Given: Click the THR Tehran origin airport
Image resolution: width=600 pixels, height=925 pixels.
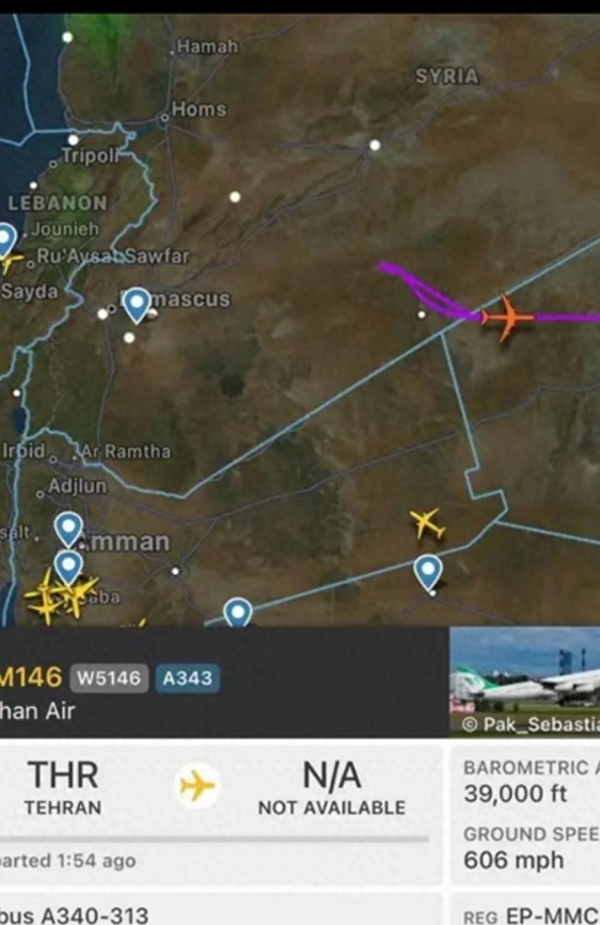Looking at the screenshot, I should 63,787.
